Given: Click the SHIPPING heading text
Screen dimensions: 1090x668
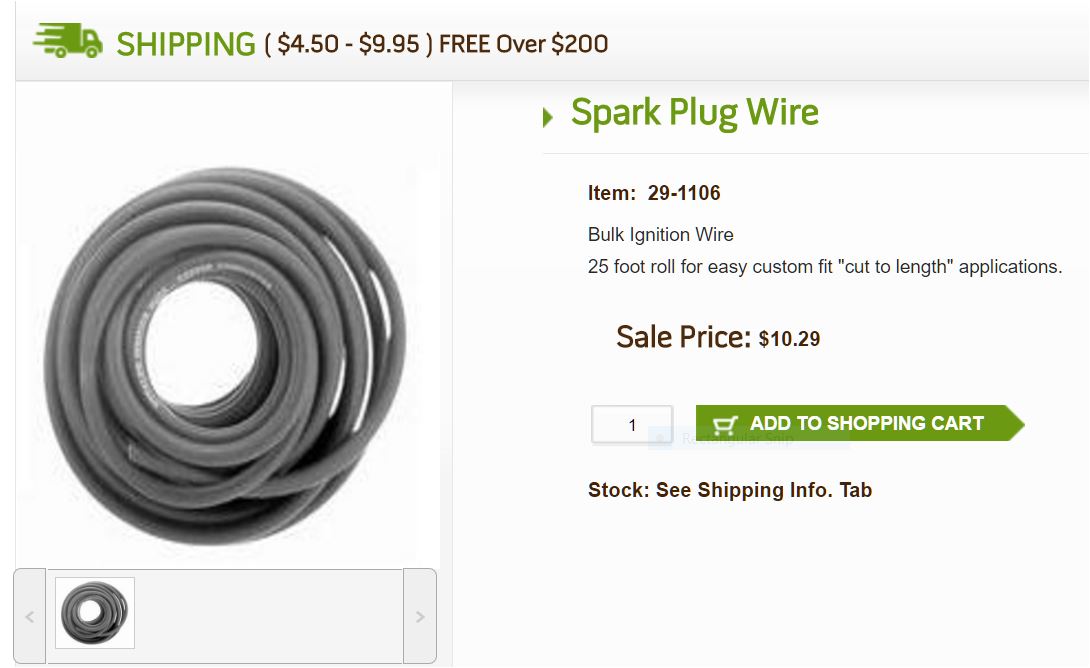Looking at the screenshot, I should pos(186,44).
